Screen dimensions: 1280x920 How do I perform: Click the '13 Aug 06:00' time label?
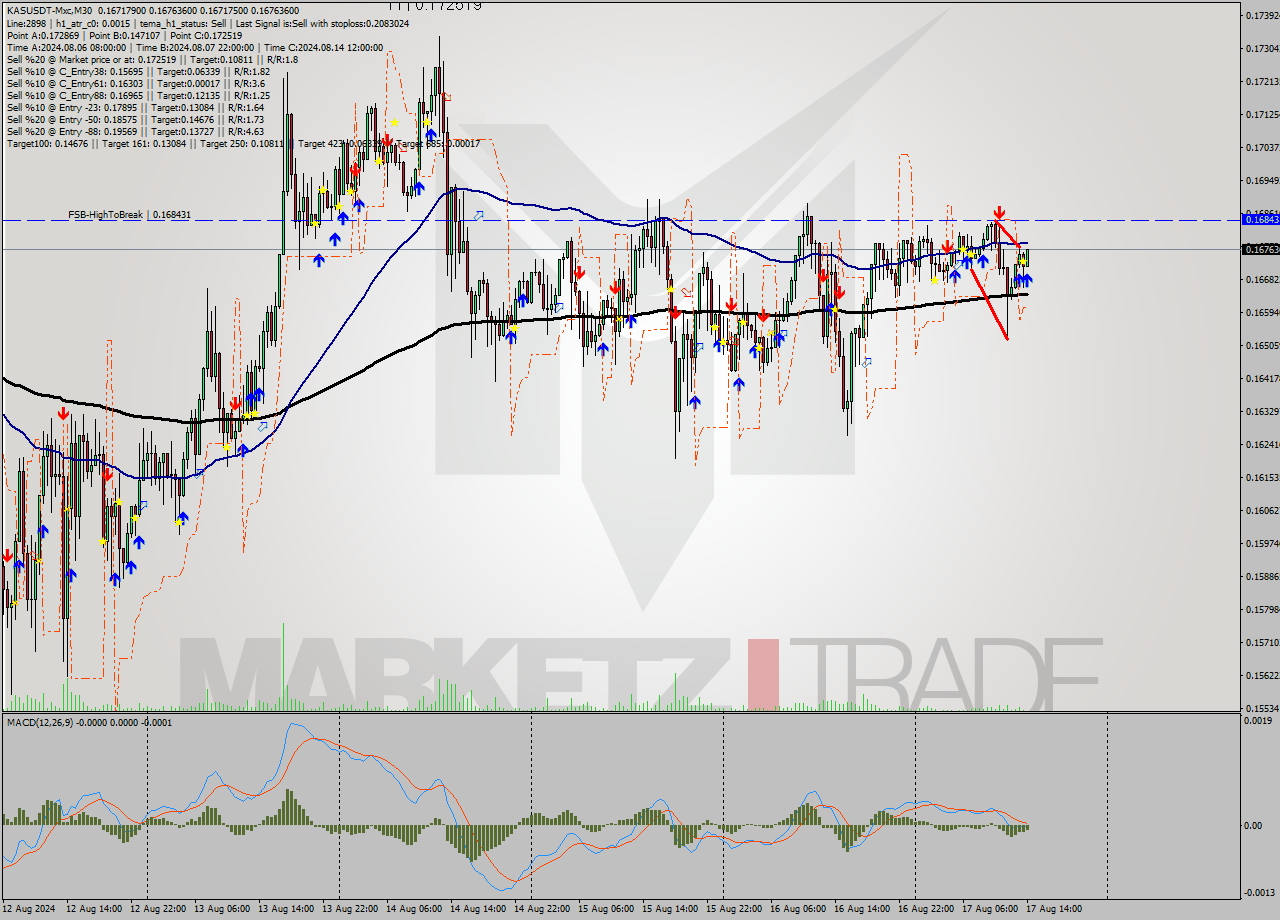222,909
